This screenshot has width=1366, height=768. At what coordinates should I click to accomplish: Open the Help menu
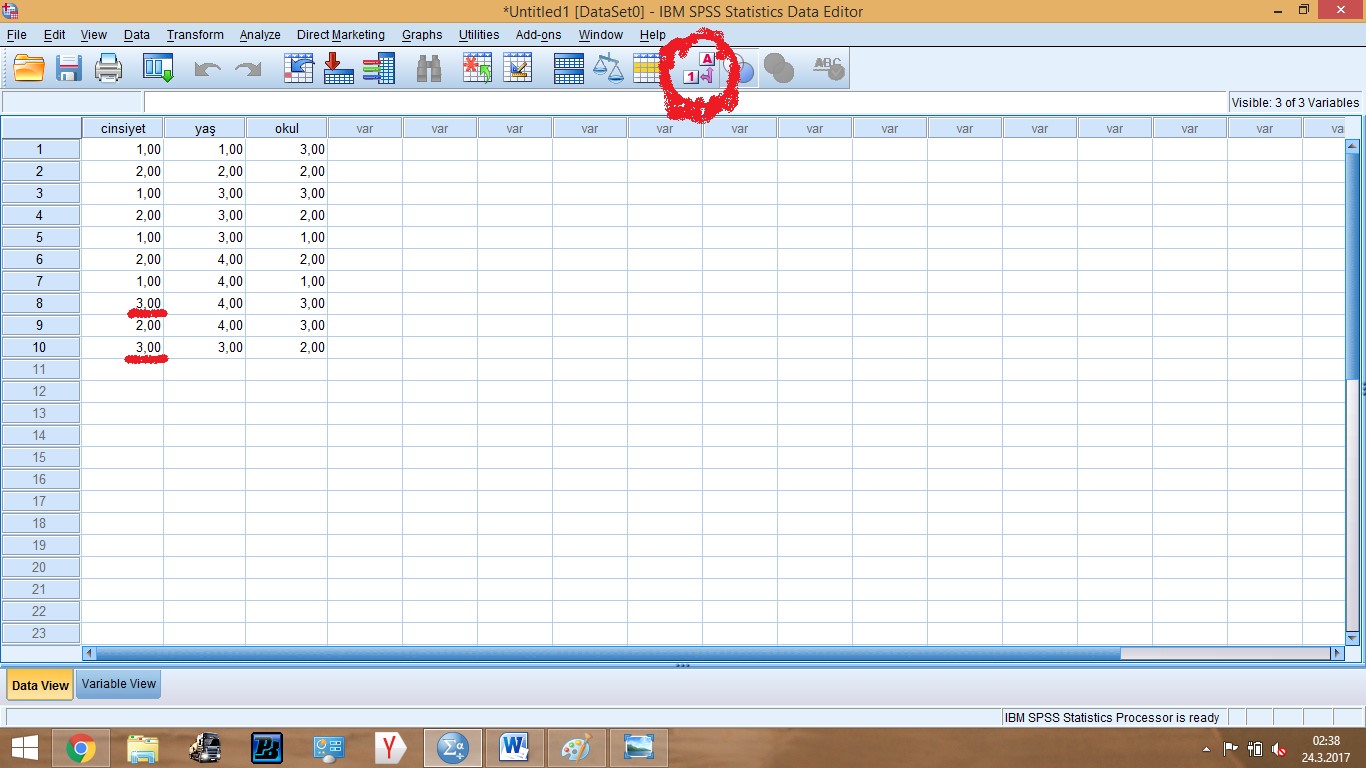coord(652,35)
